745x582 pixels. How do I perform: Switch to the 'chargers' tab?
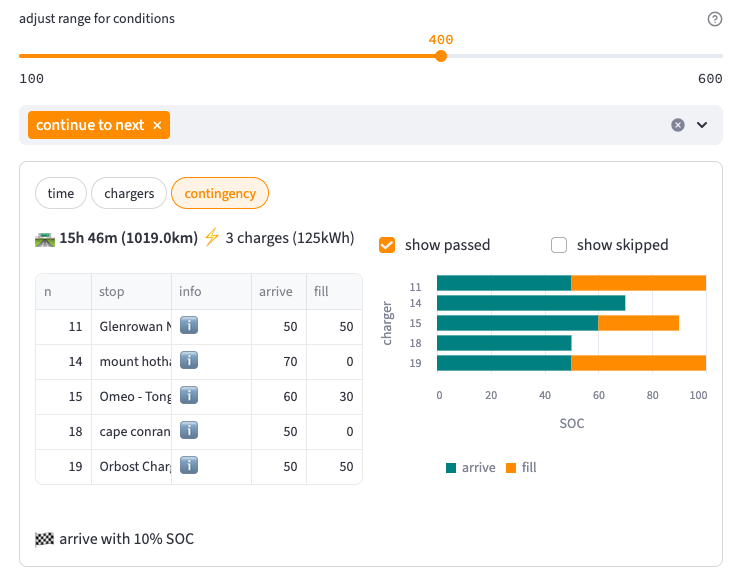pyautogui.click(x=129, y=193)
